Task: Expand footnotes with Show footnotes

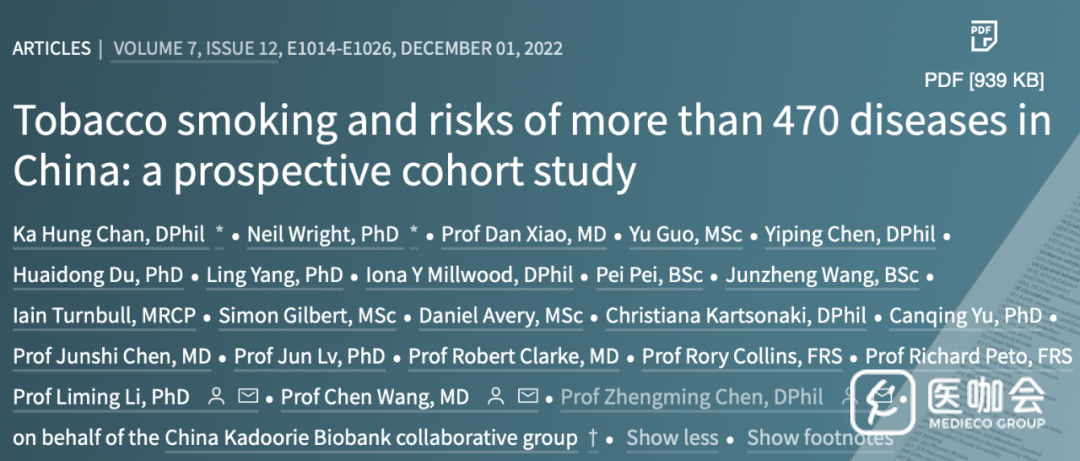Action: click(x=820, y=438)
